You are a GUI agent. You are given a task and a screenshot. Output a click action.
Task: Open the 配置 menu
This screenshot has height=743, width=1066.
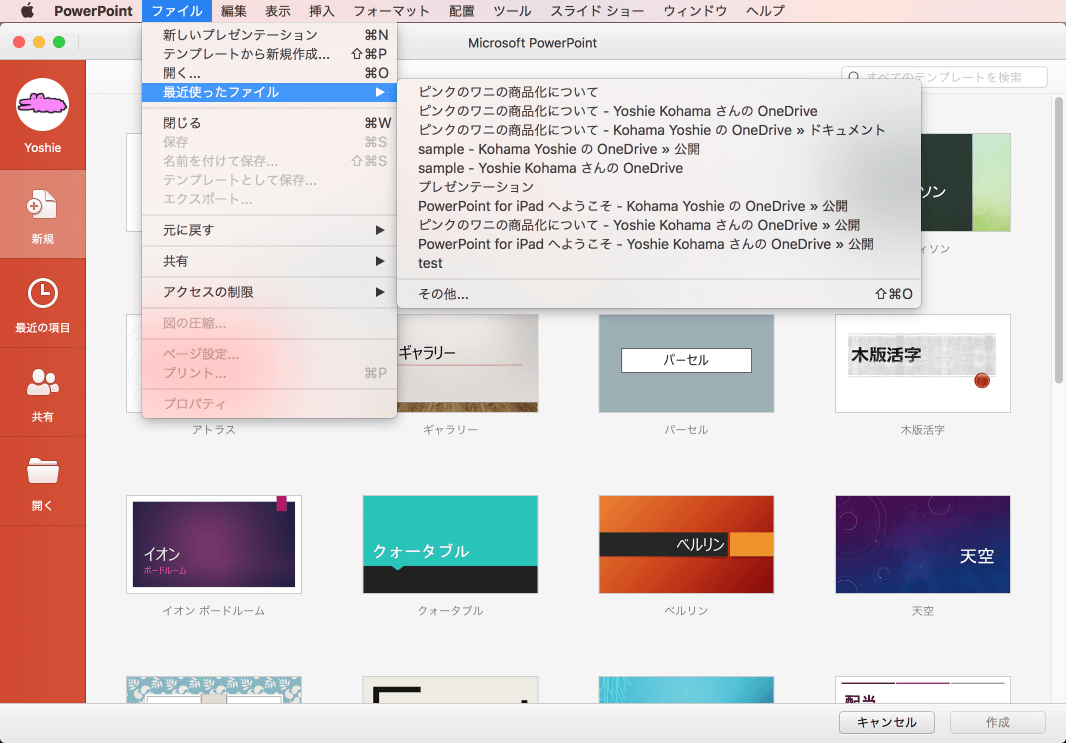click(462, 11)
